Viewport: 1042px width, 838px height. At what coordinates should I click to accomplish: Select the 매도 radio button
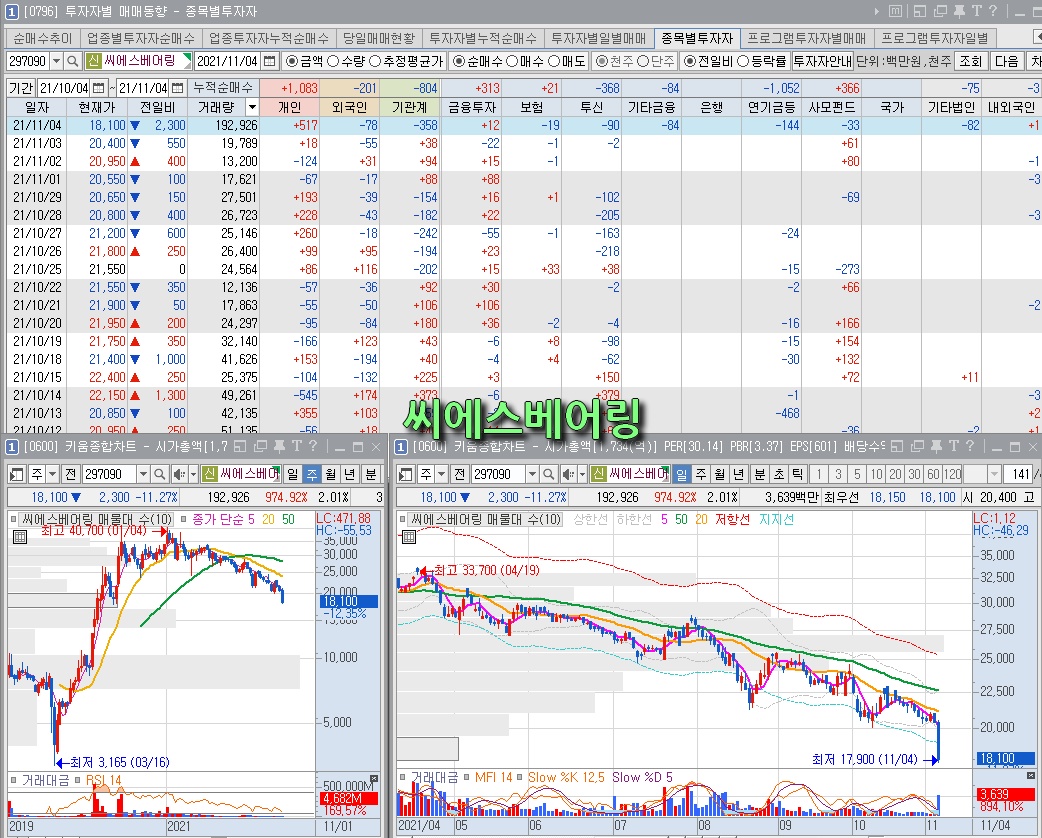tap(555, 61)
